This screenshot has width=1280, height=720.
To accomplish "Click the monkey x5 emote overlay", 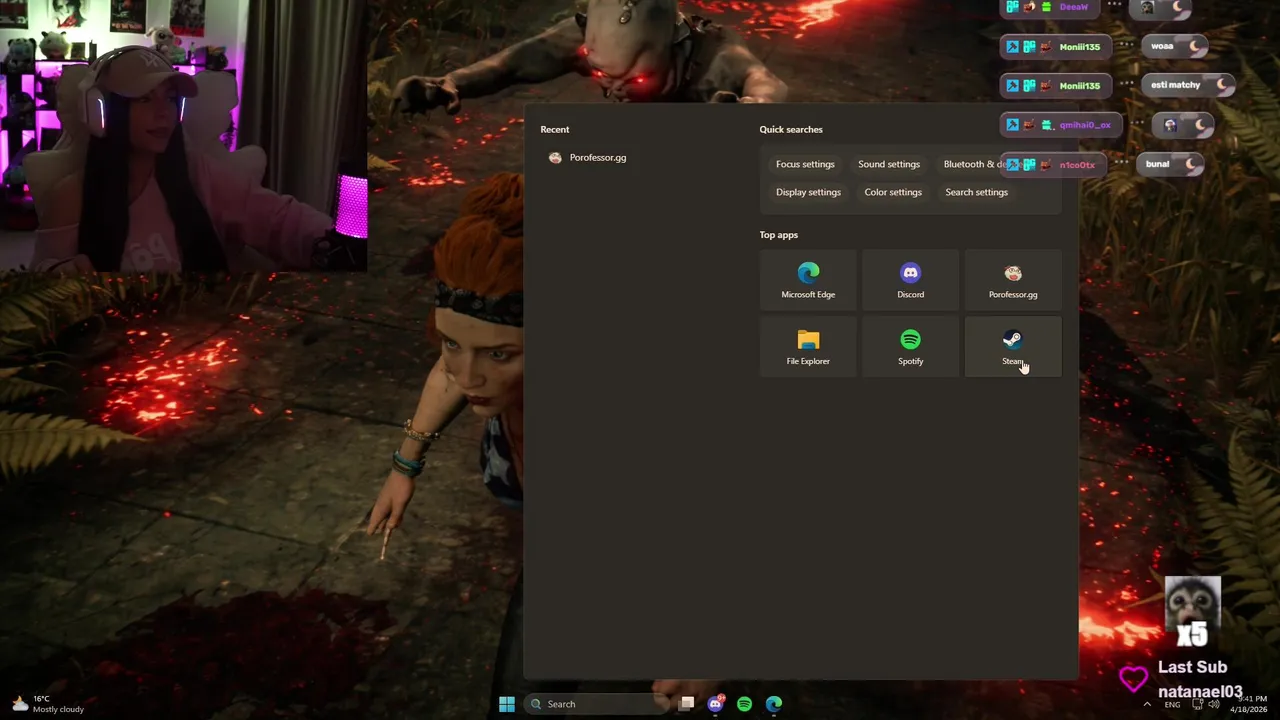I will coord(1192,611).
